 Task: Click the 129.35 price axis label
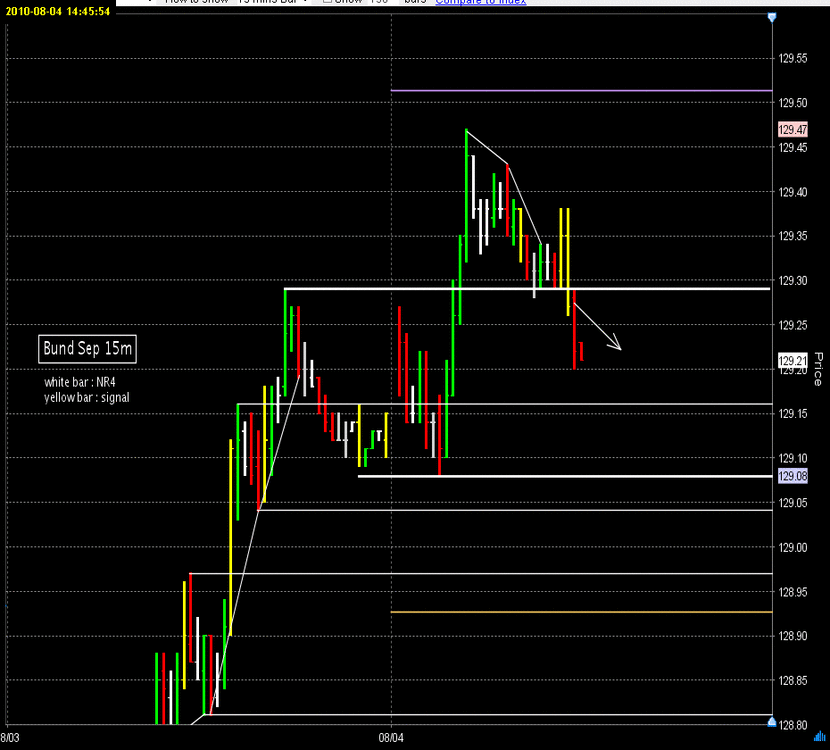(x=793, y=236)
